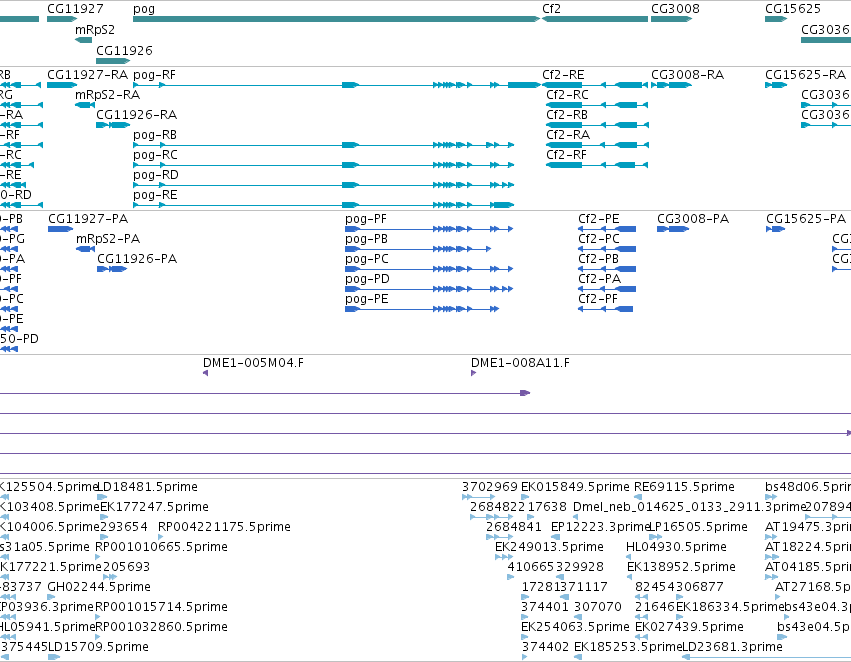
Task: Select the EK249013.5prime EST label
Action: [549, 546]
